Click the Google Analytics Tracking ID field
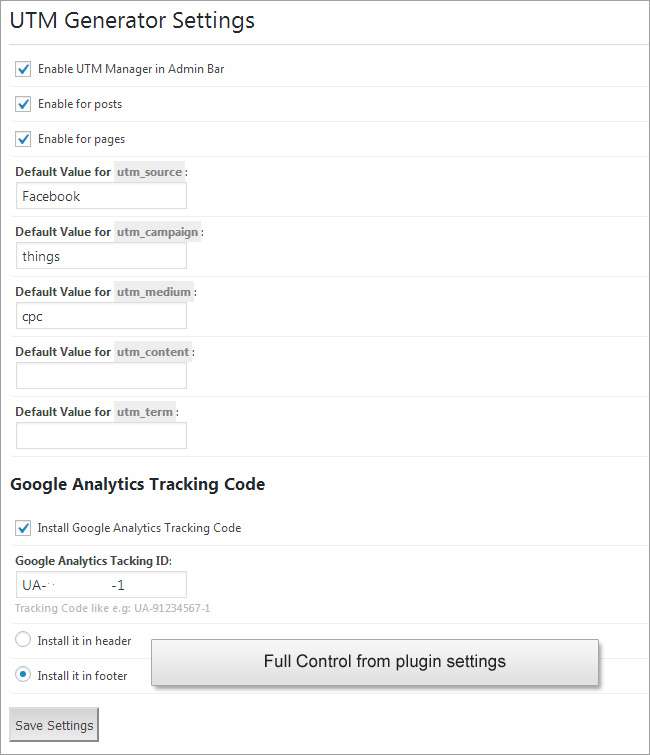Viewport: 650px width, 755px height. pos(101,585)
